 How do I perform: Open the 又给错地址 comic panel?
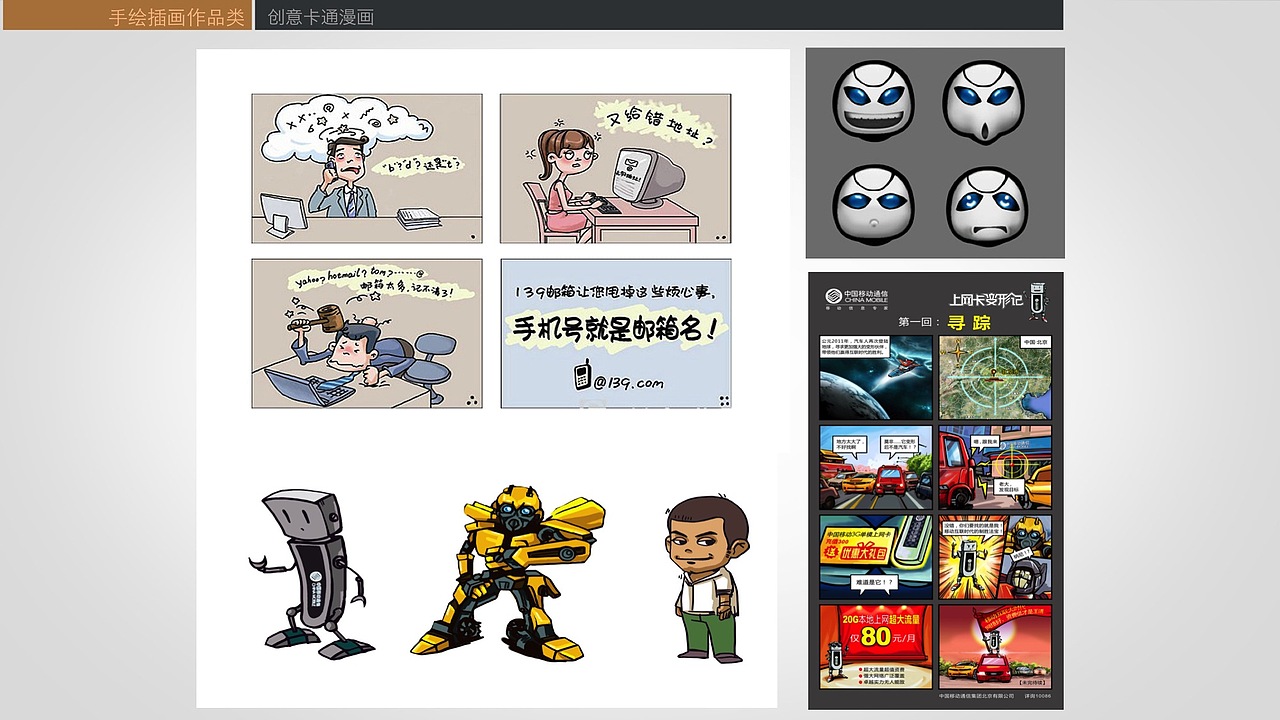tap(615, 168)
